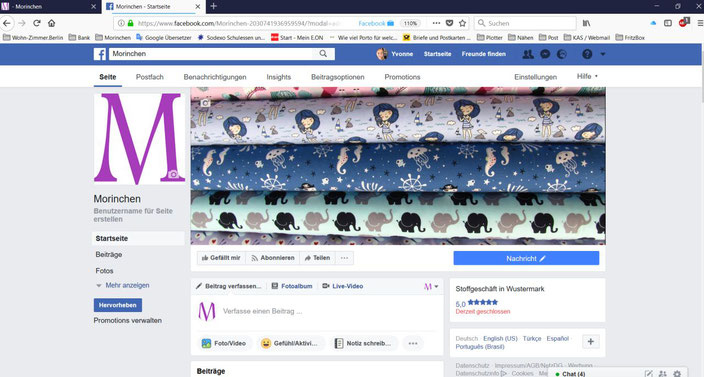Toggle the browser sidebar icon
The width and height of the screenshot is (704, 377).
[668, 23]
